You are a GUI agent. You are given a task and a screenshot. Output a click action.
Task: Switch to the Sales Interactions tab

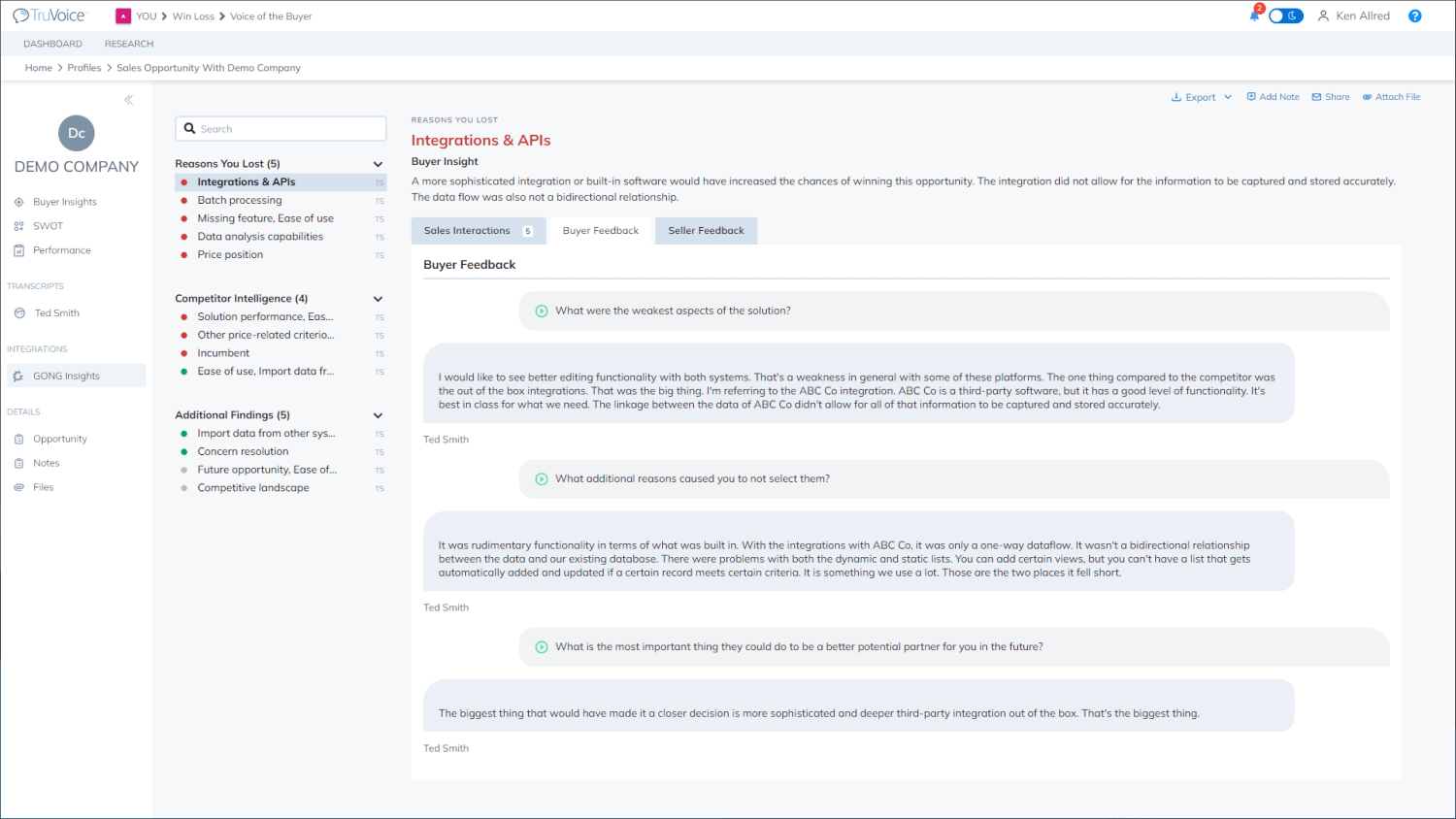tap(478, 231)
